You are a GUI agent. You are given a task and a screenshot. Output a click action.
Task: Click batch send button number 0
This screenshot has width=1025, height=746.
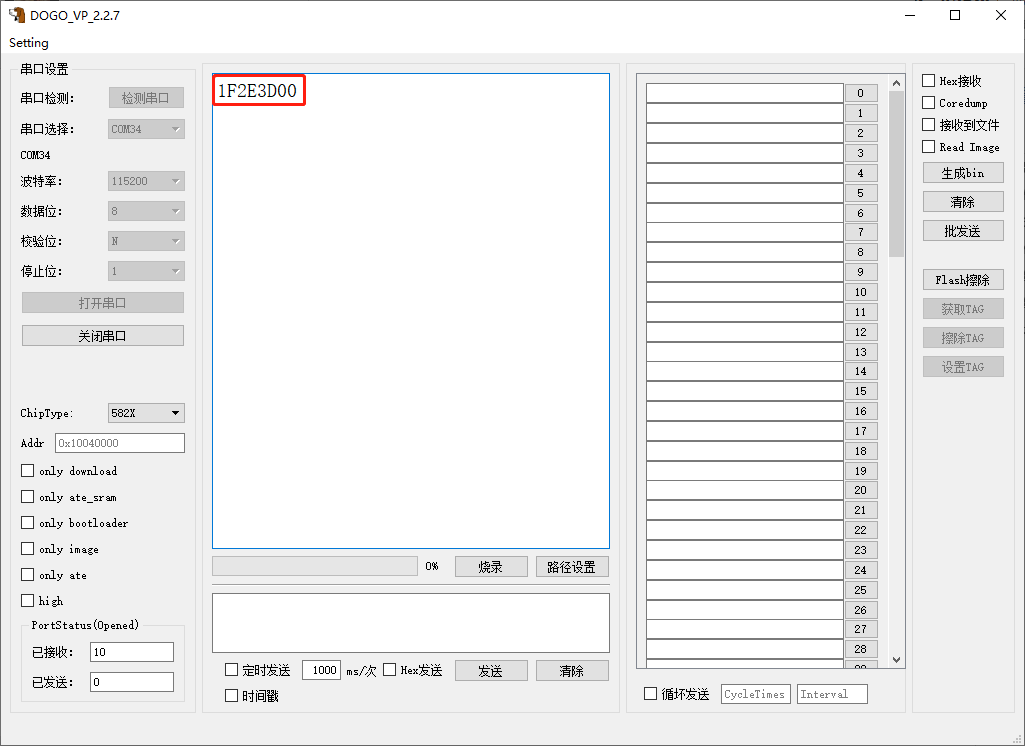click(x=861, y=93)
